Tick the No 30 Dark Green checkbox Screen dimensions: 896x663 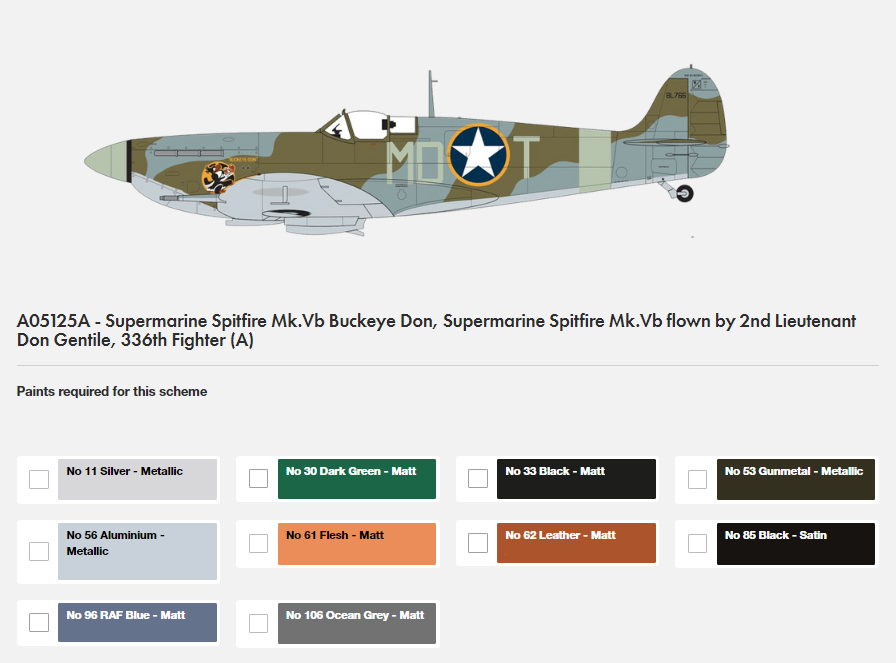click(258, 478)
